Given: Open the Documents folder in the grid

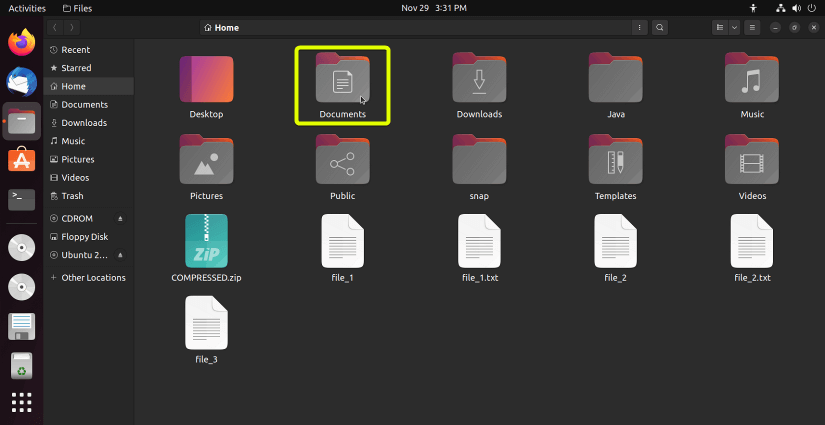Looking at the screenshot, I should 343,77.
